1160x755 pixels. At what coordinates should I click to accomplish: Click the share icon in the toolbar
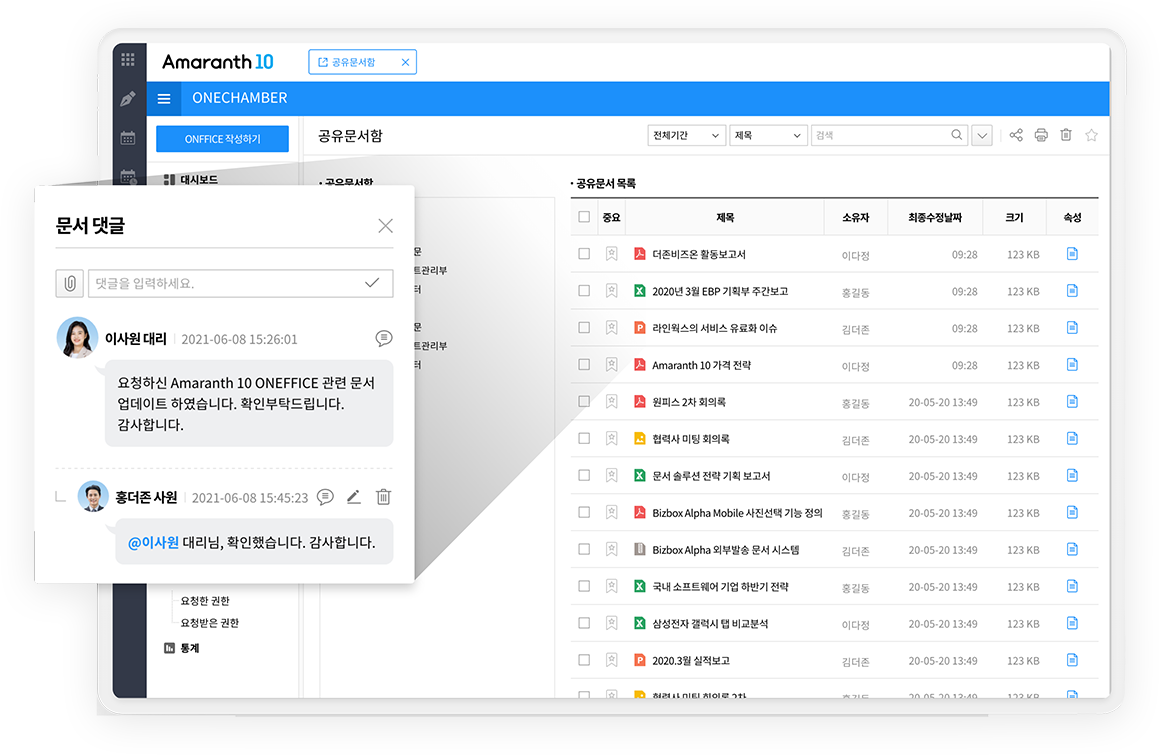tap(1016, 135)
